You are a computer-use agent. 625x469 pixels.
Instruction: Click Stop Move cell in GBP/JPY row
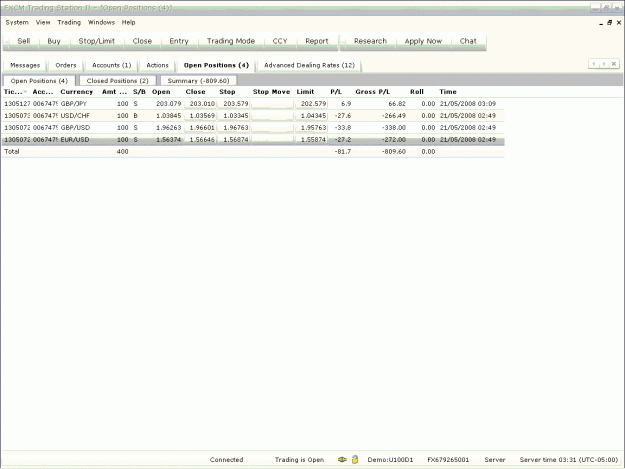point(272,104)
